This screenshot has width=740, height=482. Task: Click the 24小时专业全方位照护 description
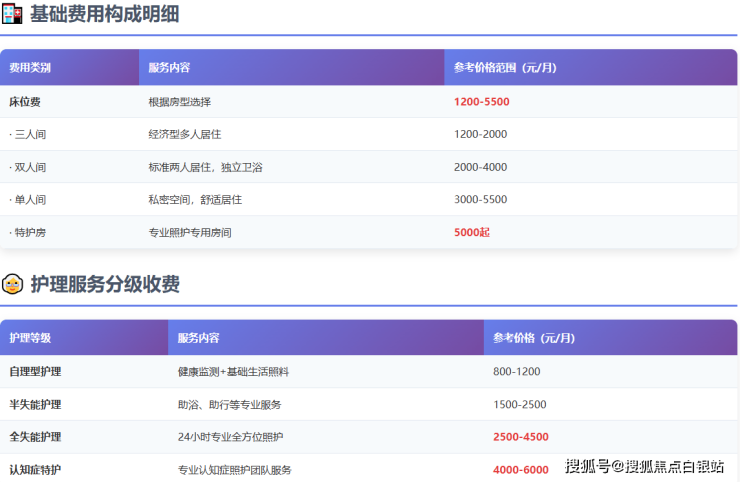pos(230,437)
